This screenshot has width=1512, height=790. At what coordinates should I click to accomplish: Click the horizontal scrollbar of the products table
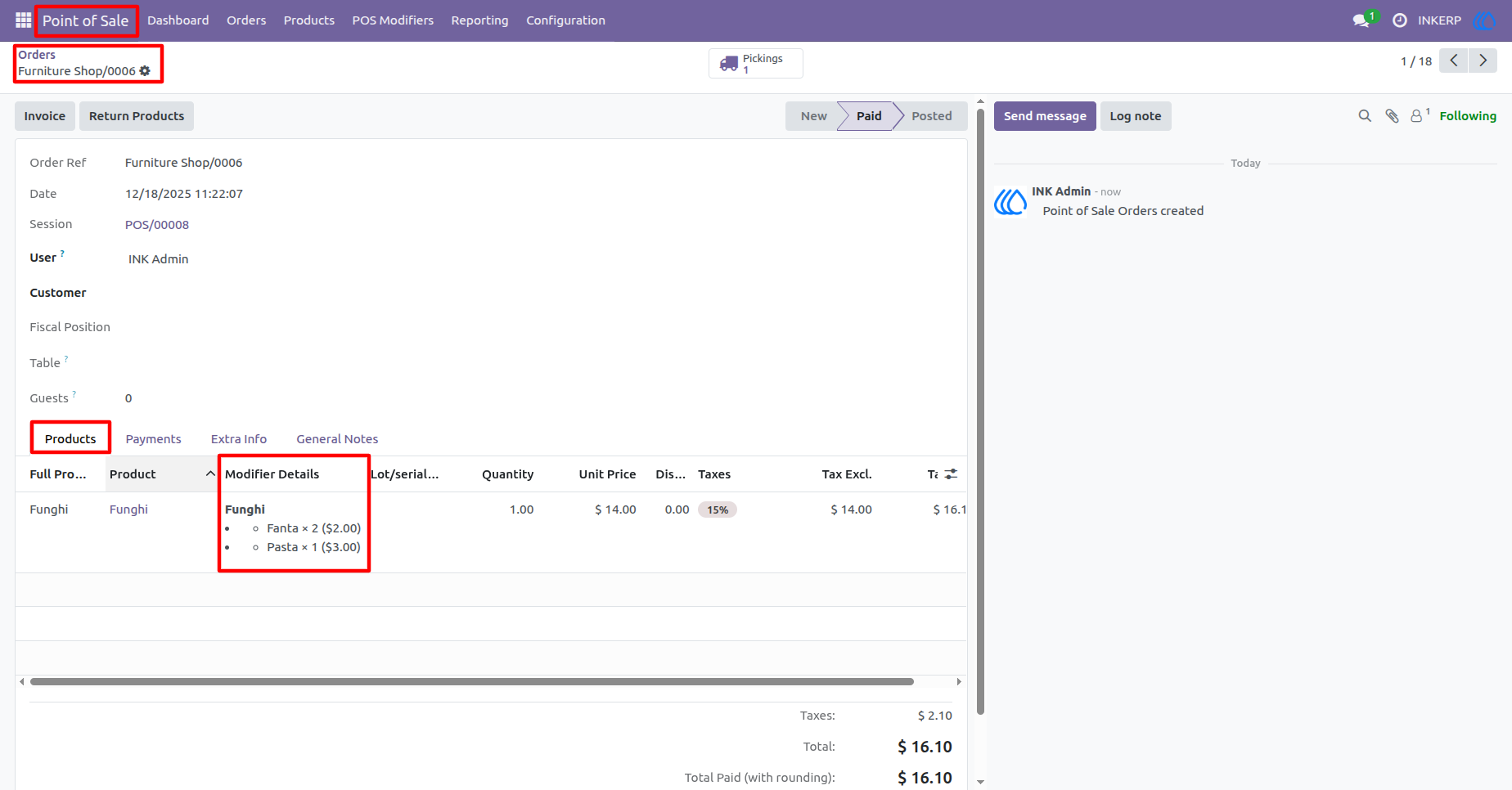(x=472, y=681)
